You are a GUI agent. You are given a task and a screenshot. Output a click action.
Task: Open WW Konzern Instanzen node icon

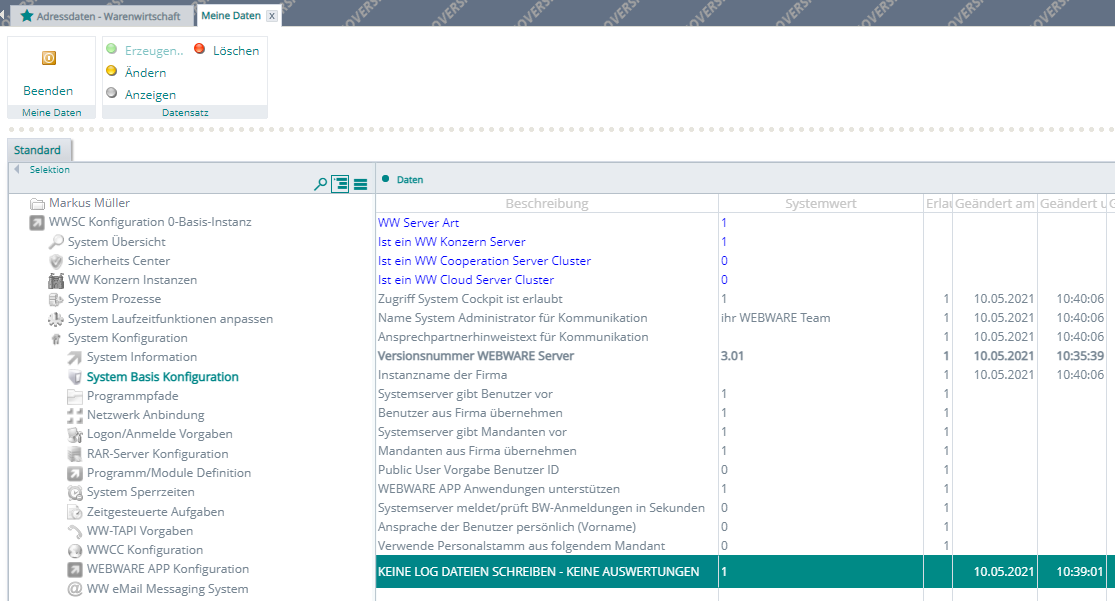(x=57, y=280)
